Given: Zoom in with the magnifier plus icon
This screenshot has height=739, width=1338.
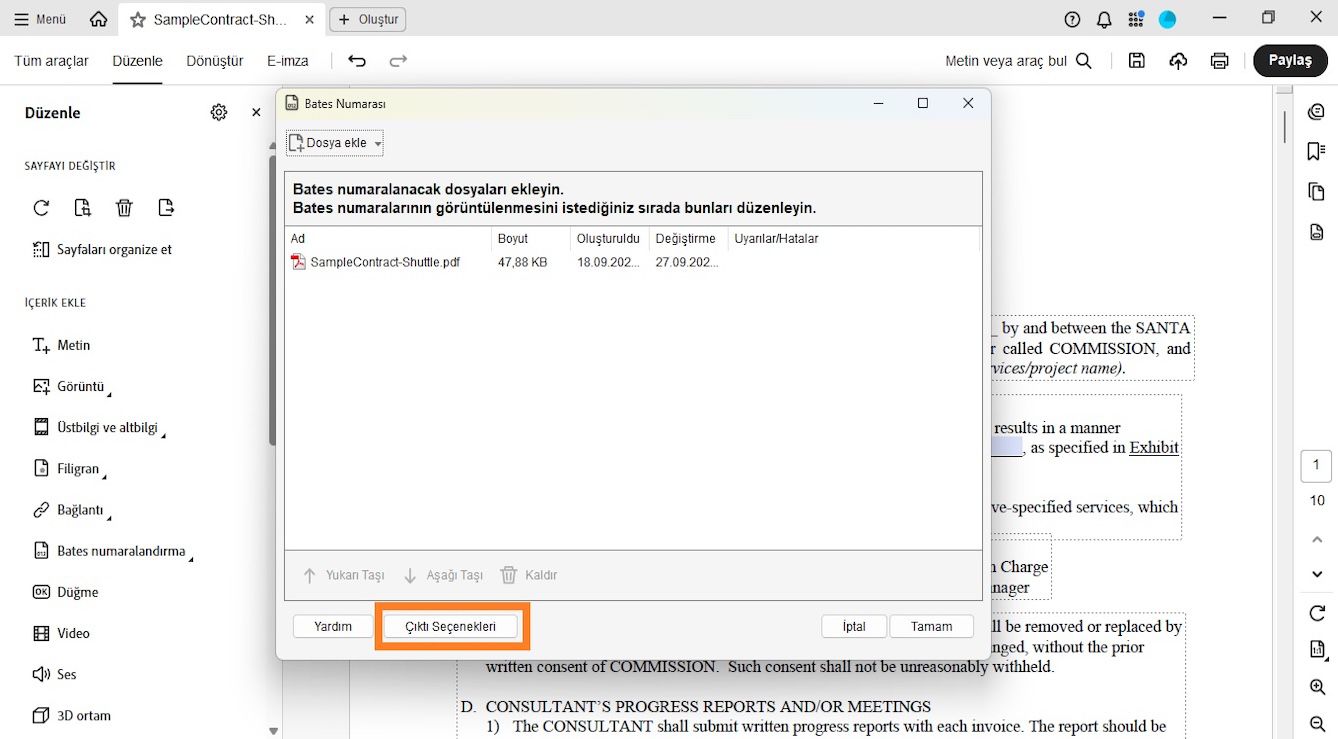Looking at the screenshot, I should pyautogui.click(x=1317, y=687).
